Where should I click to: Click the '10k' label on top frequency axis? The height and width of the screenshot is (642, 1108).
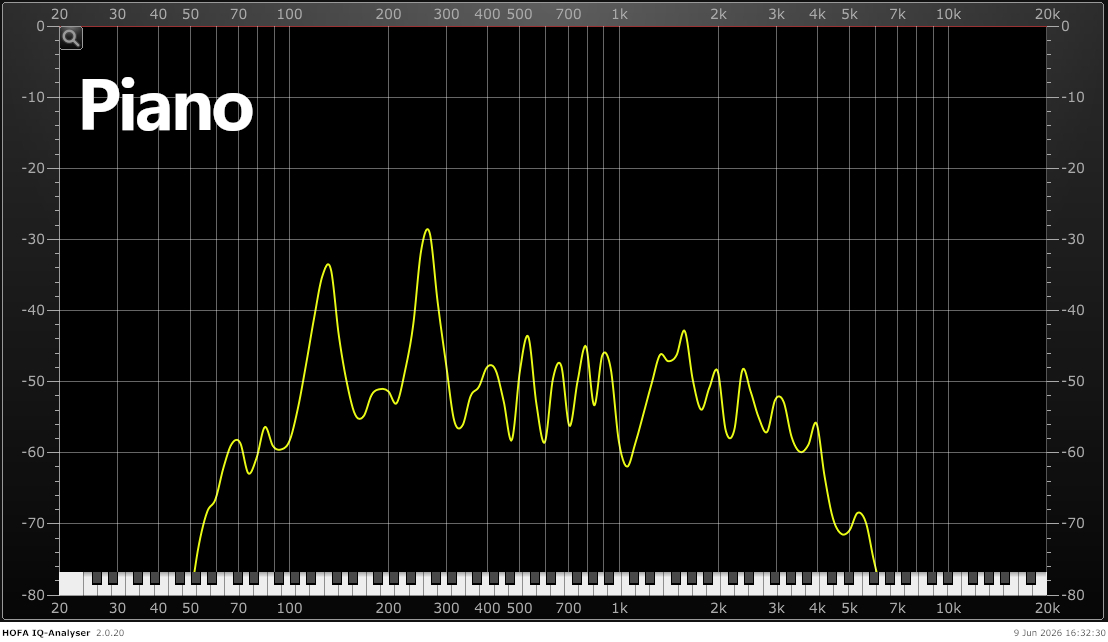point(948,14)
